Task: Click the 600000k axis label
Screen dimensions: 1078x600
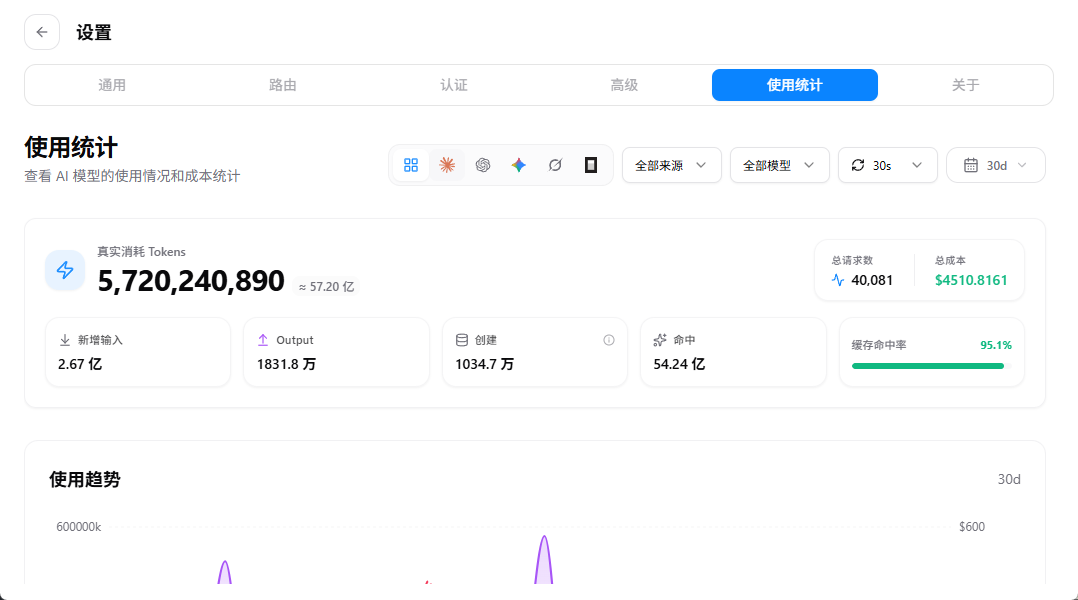Action: [78, 526]
